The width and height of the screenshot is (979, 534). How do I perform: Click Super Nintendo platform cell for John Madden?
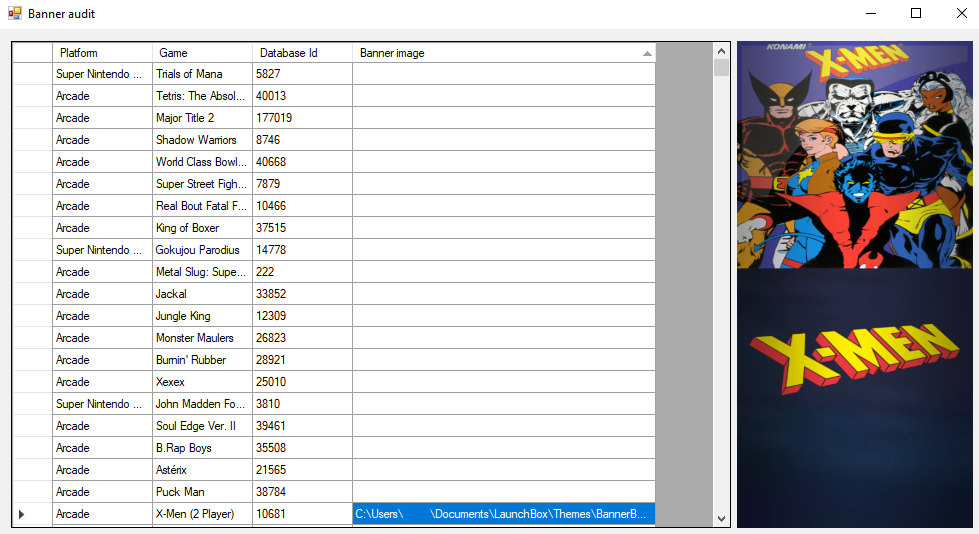point(102,404)
